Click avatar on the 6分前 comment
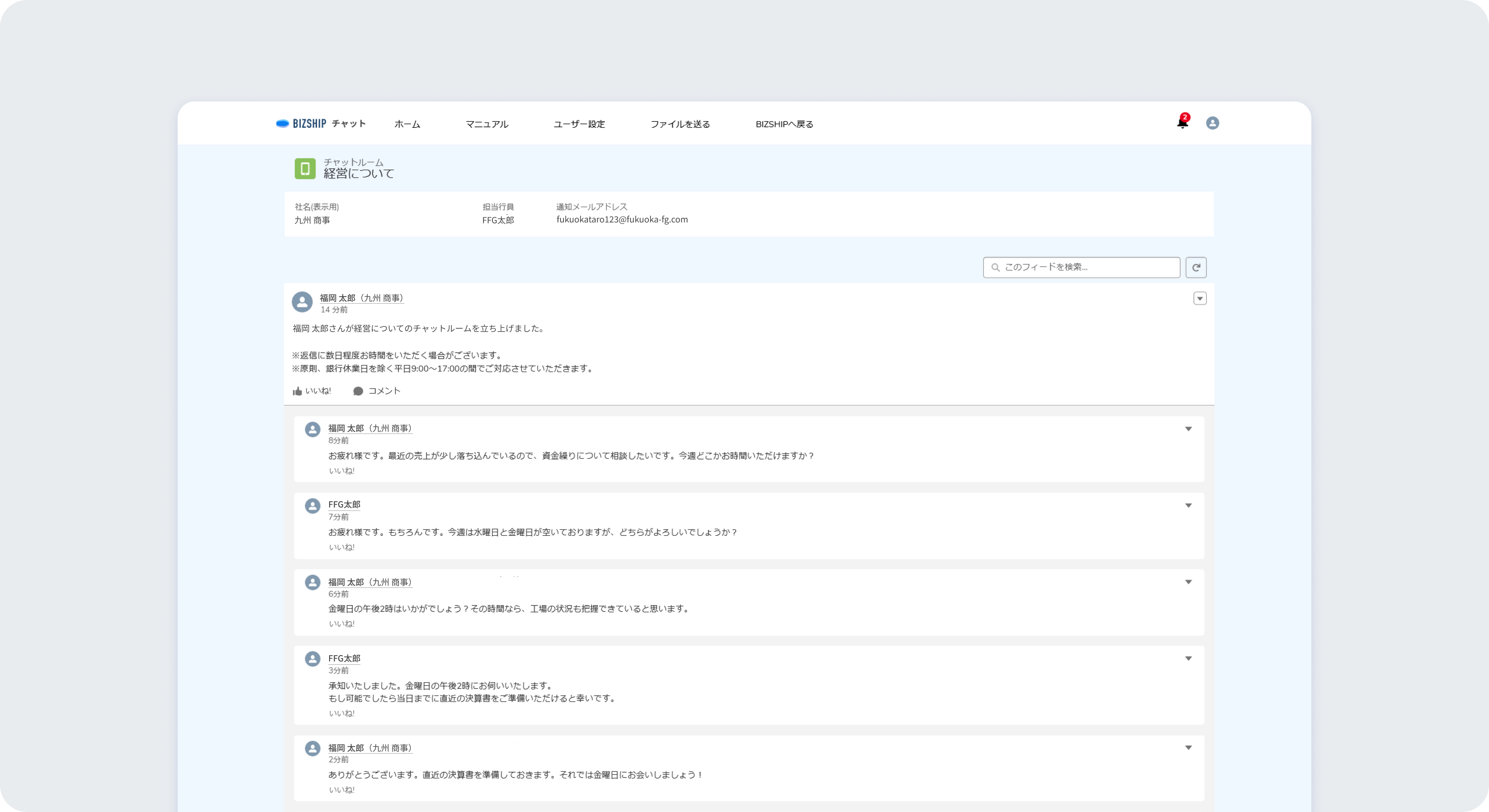Screen dimensions: 1489x812 313,582
